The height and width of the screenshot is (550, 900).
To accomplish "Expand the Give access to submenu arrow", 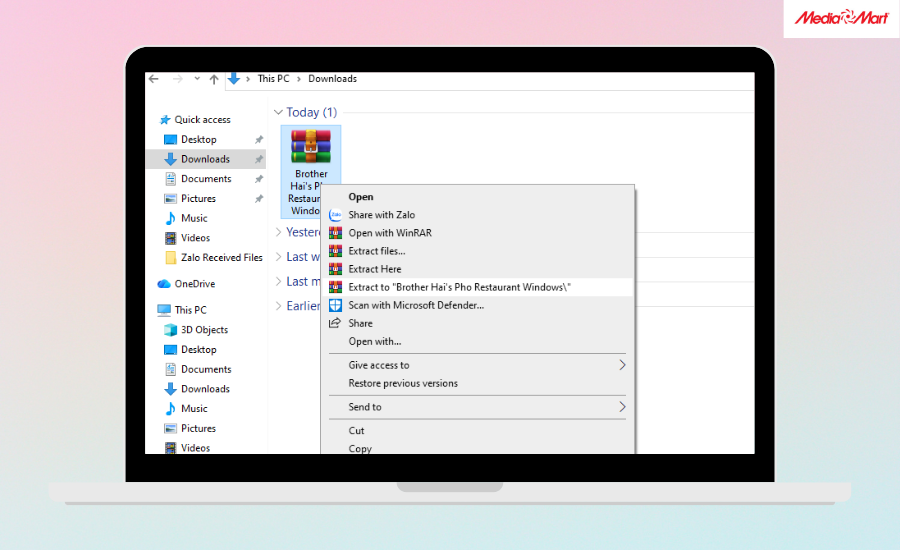I will pos(622,365).
